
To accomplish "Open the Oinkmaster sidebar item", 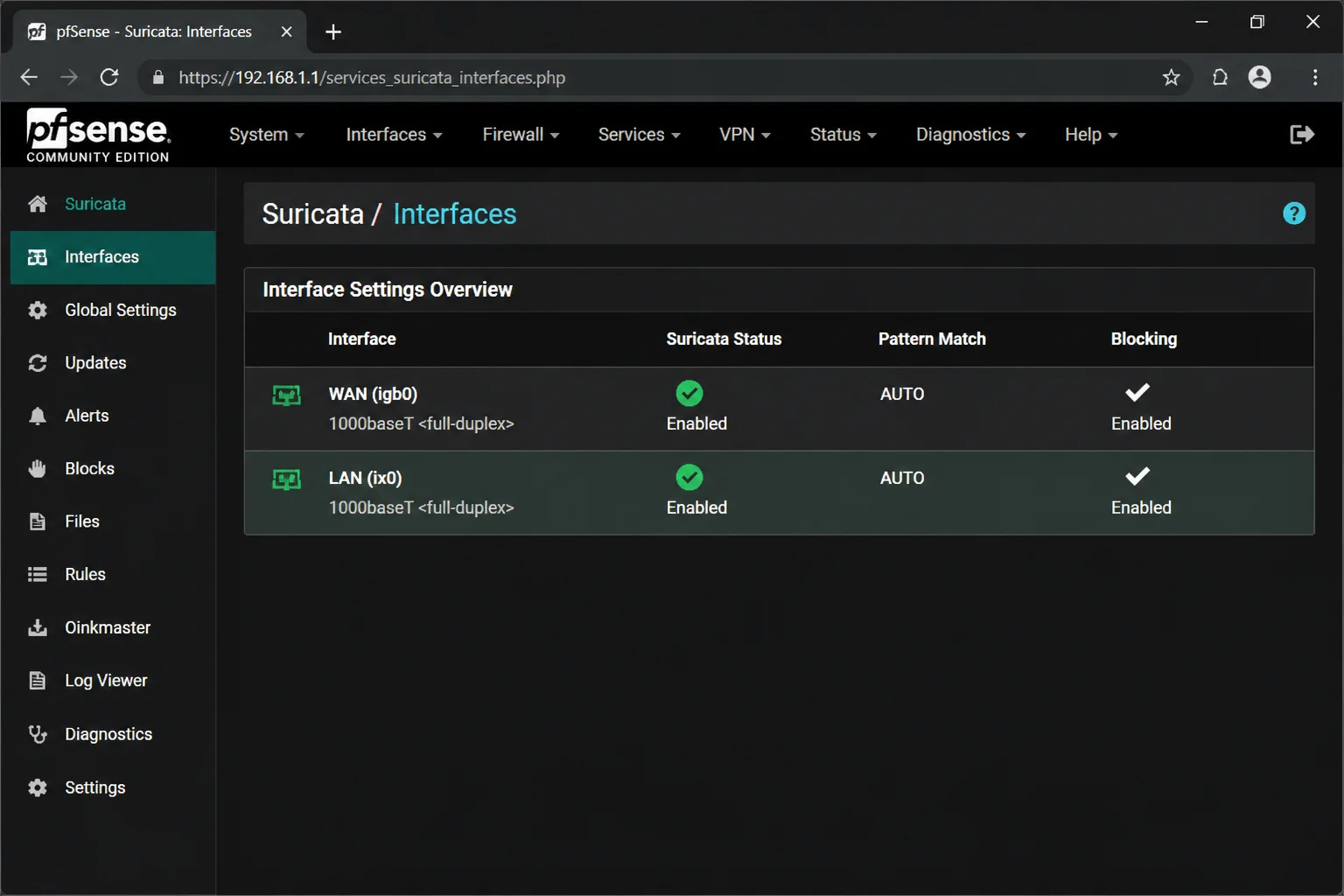I will pos(113,627).
